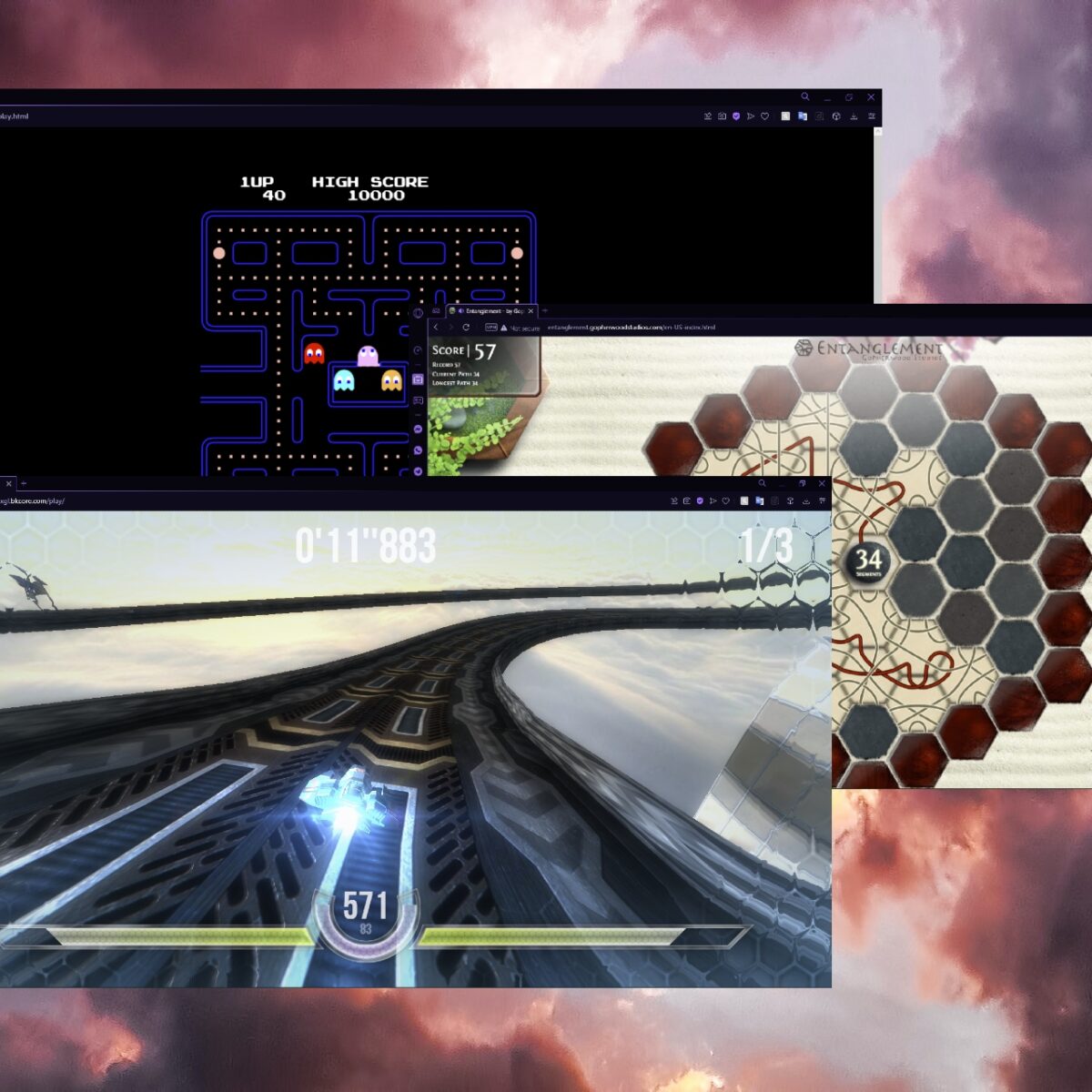Click the 34 segments counter tile

[868, 561]
